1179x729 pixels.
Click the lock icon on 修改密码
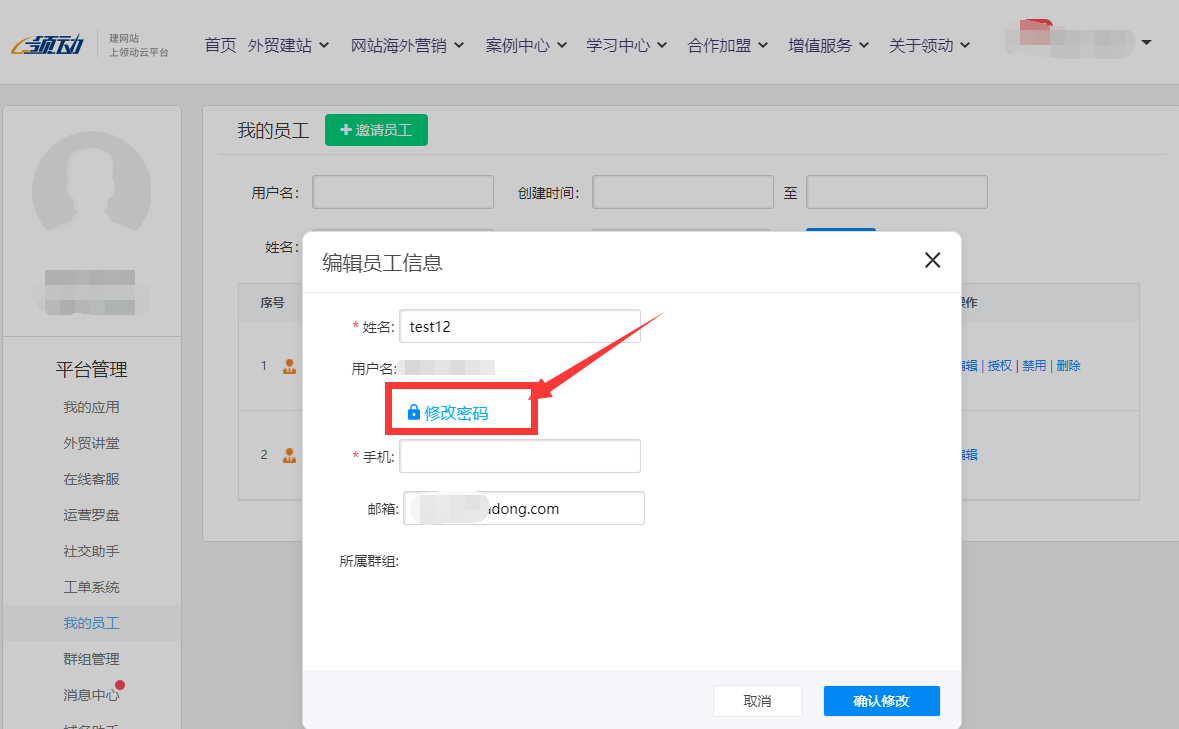[x=413, y=409]
